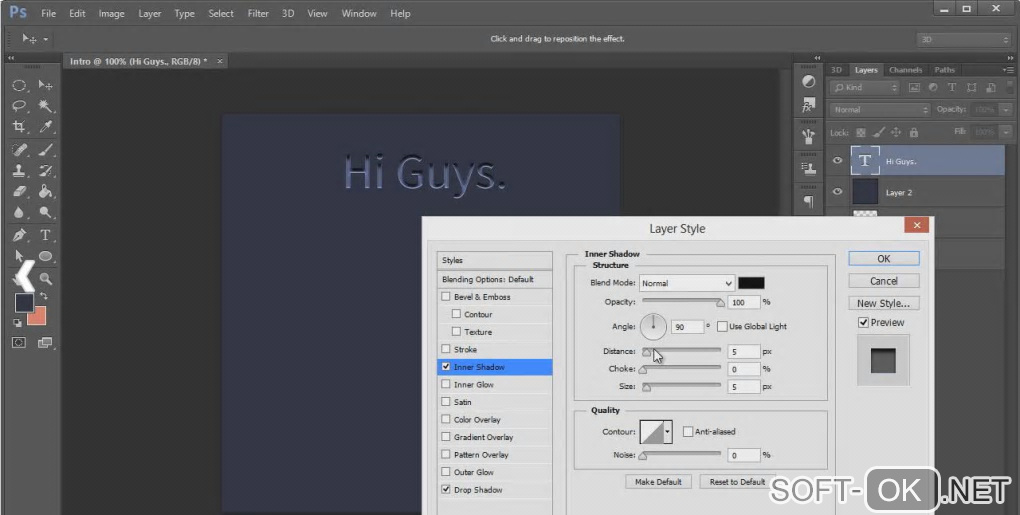Switch to the Channels tab
Screen dimensions: 1020x515
[x=905, y=70]
